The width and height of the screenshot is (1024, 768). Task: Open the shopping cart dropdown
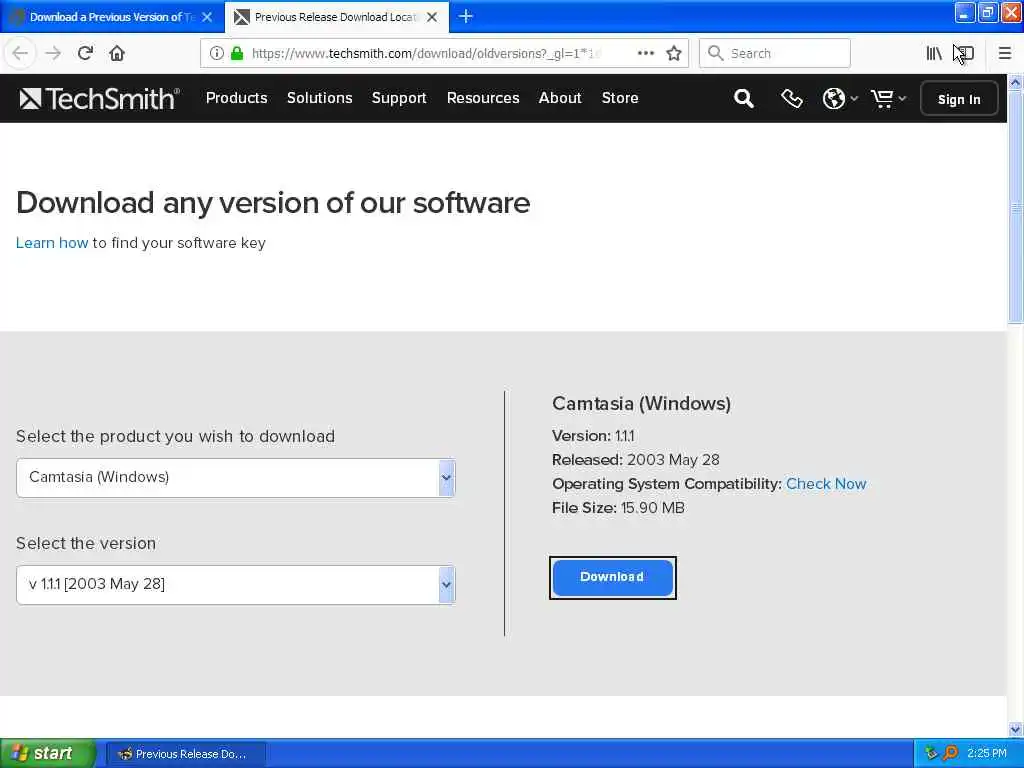(888, 99)
